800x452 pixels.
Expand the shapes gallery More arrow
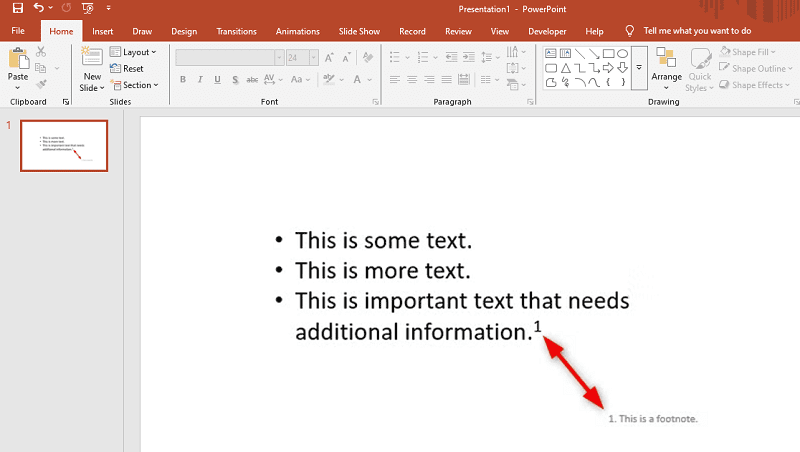pyautogui.click(x=639, y=68)
